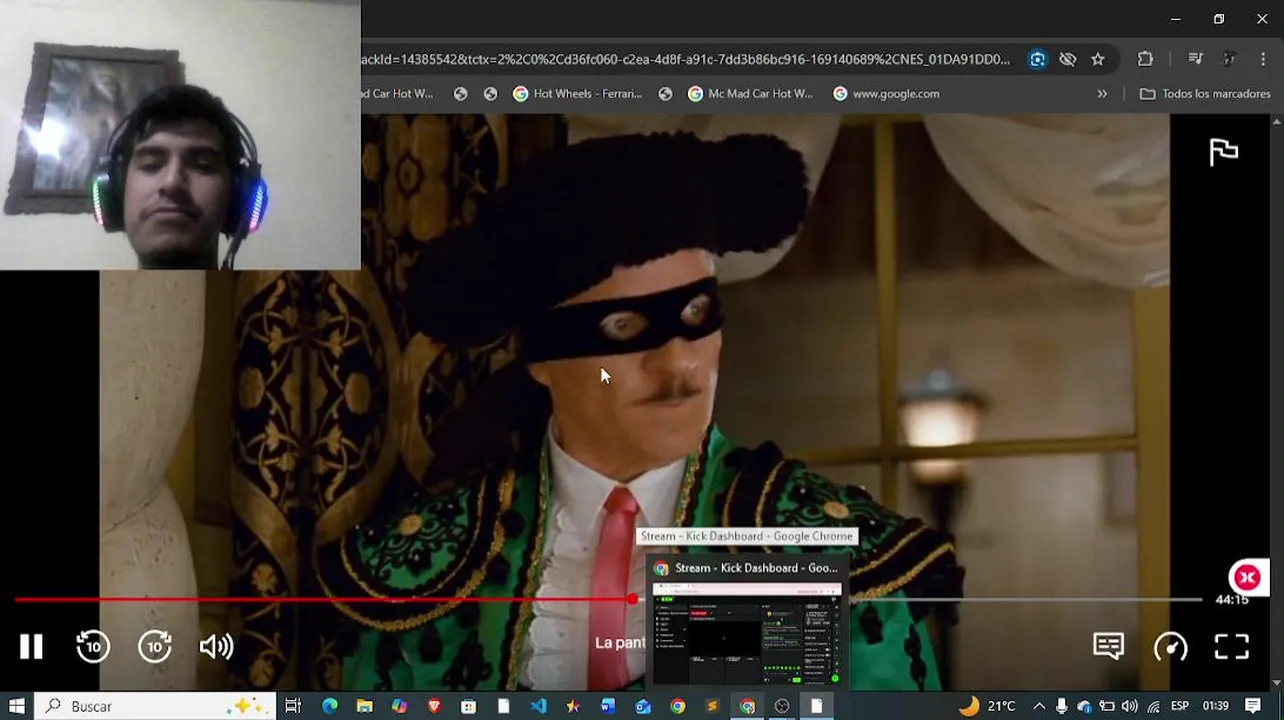Click the 21°C weather widget
1284x720 pixels.
987,706
